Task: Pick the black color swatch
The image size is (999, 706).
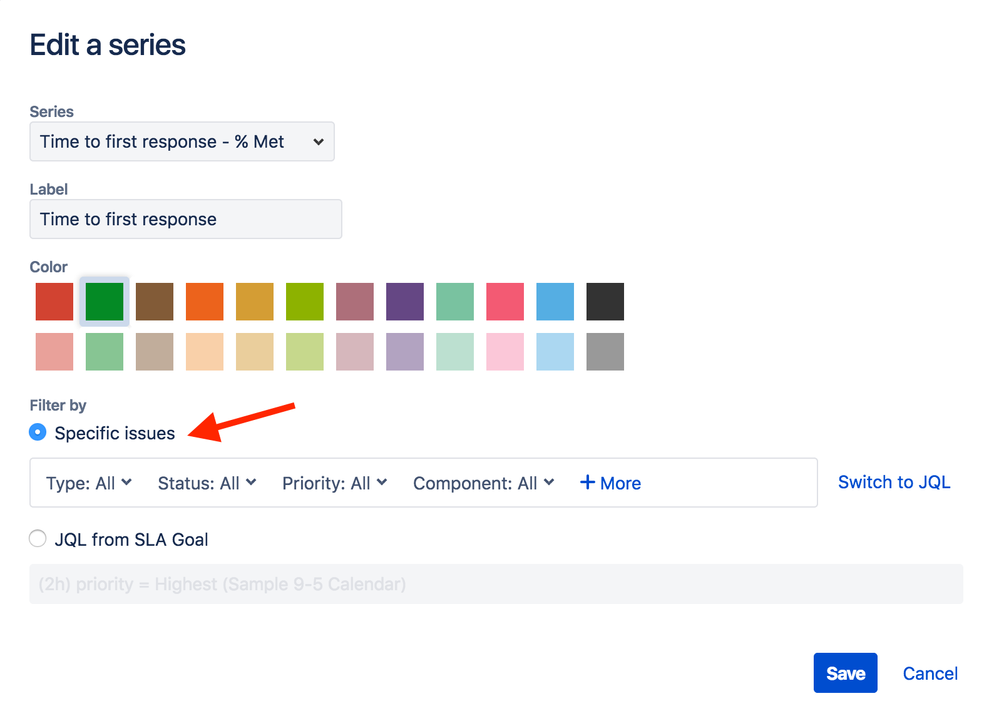Action: tap(605, 301)
